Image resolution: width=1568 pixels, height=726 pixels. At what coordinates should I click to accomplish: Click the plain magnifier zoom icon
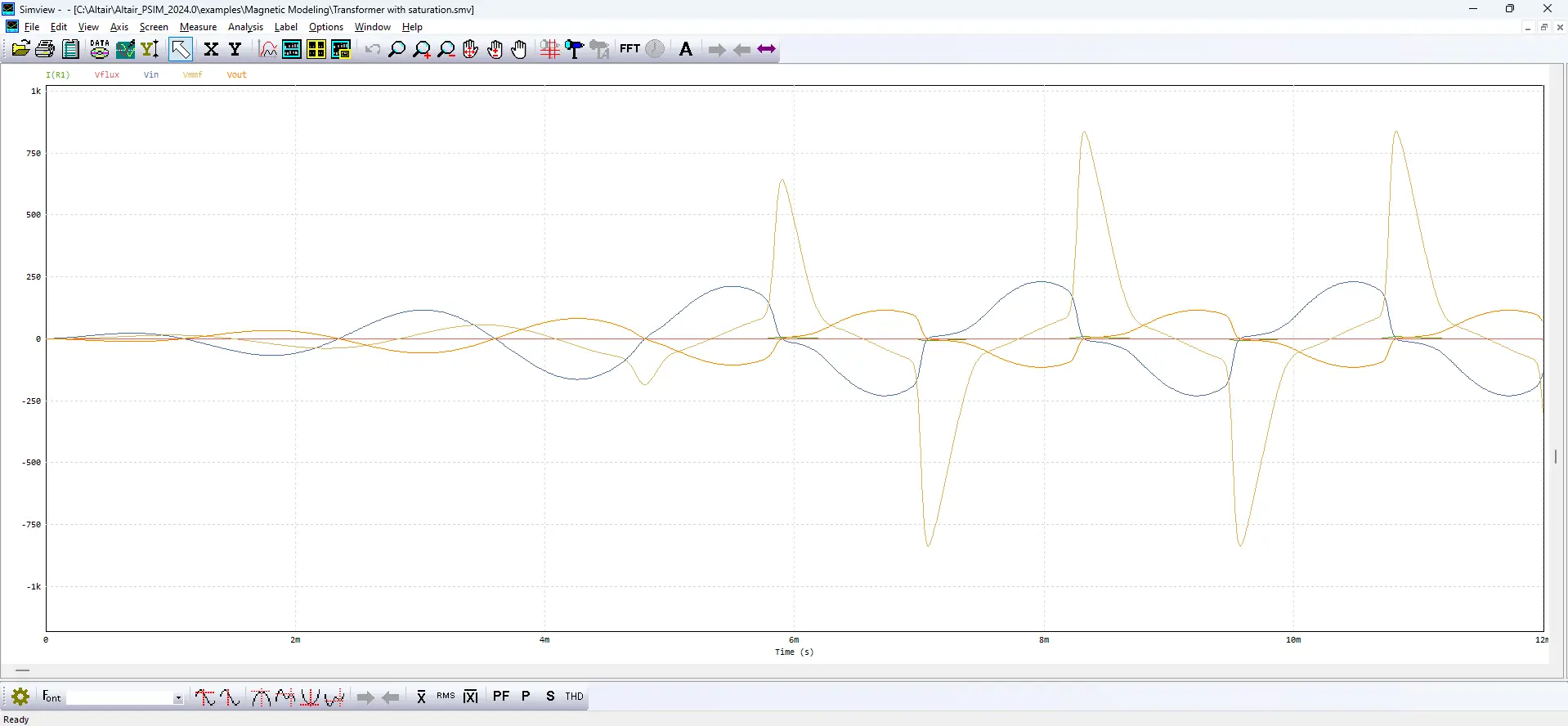396,49
